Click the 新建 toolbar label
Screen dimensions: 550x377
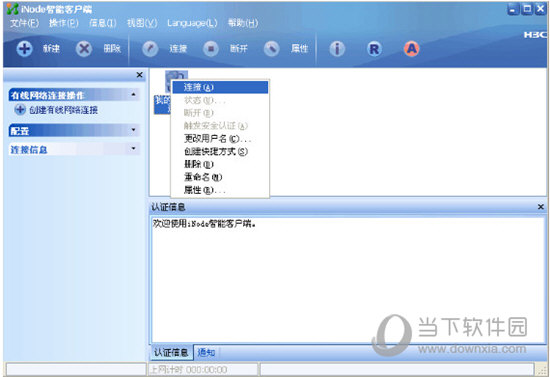click(x=51, y=49)
